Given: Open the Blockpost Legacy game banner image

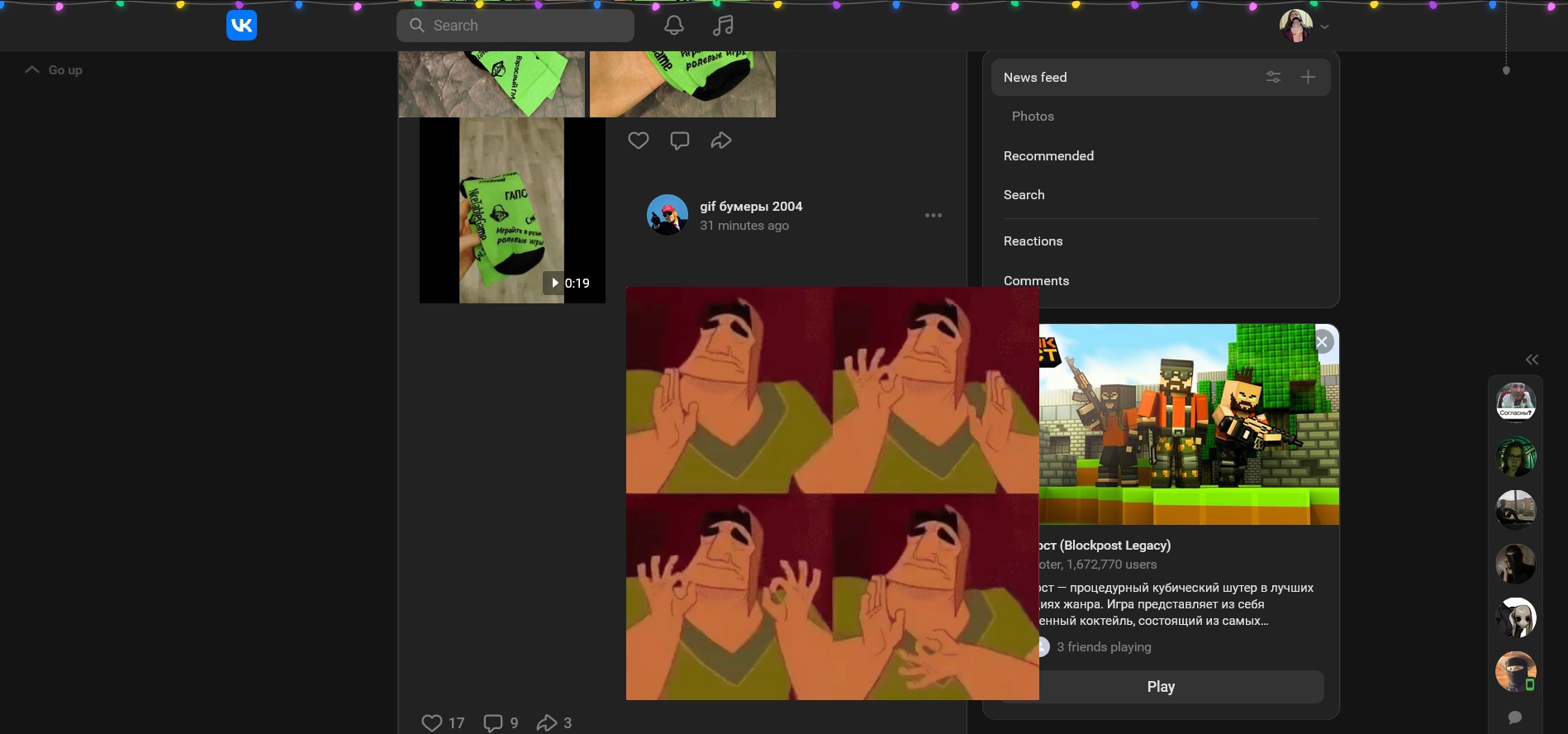Looking at the screenshot, I should click(1189, 424).
